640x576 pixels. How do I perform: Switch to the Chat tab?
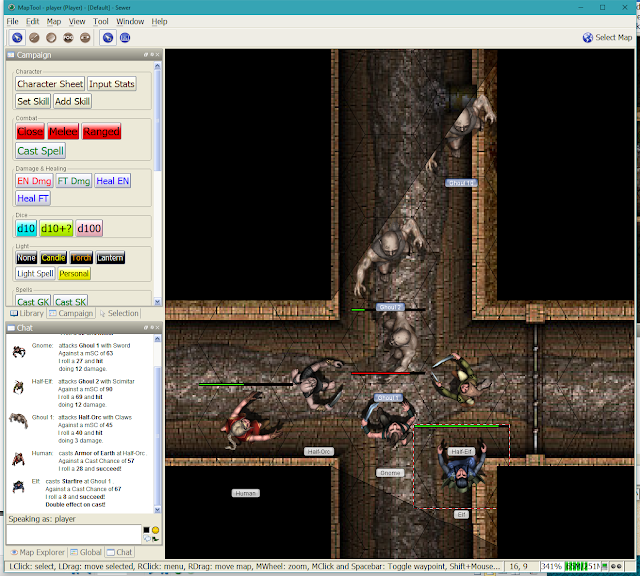pos(119,552)
